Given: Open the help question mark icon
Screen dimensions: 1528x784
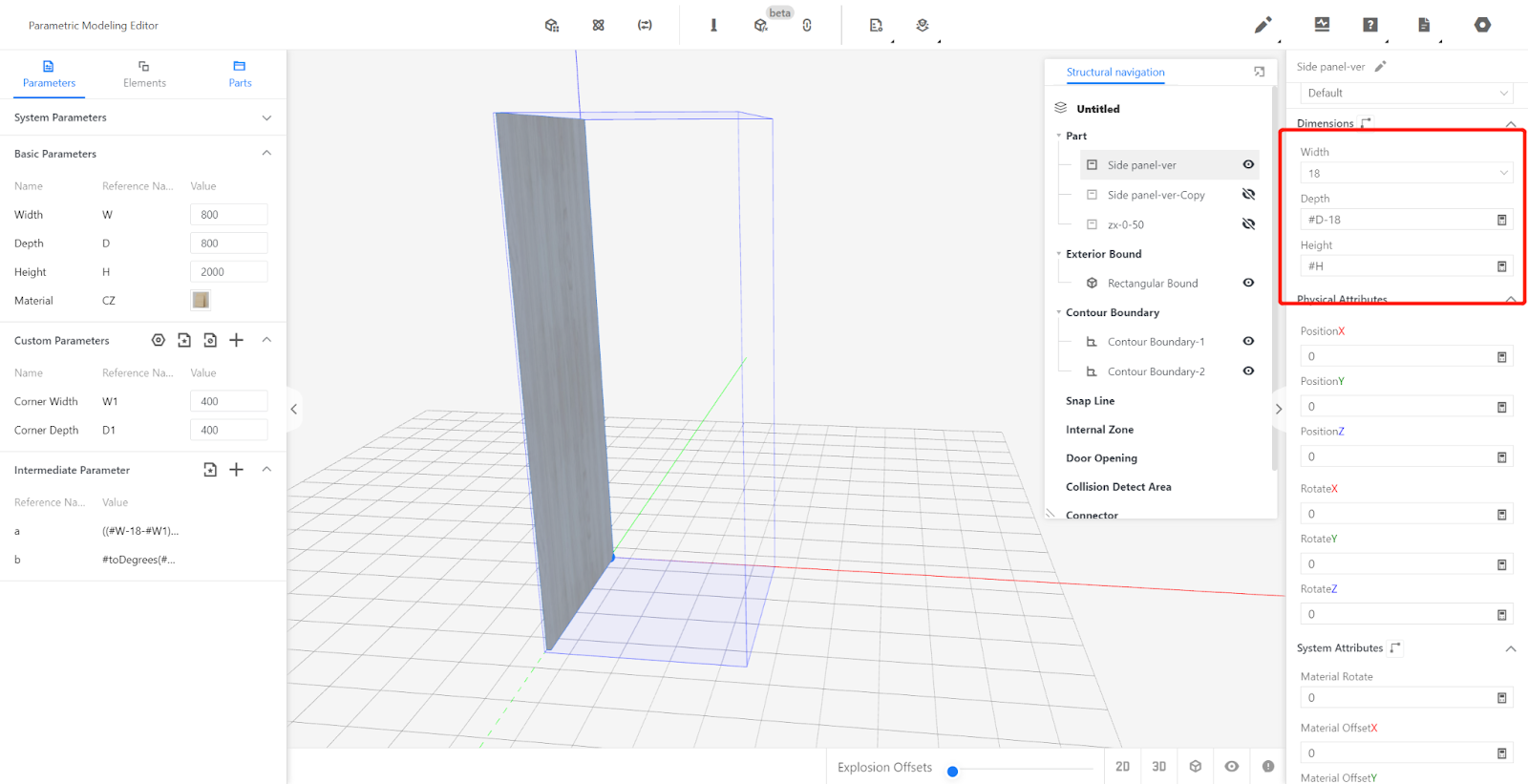Looking at the screenshot, I should (1370, 25).
